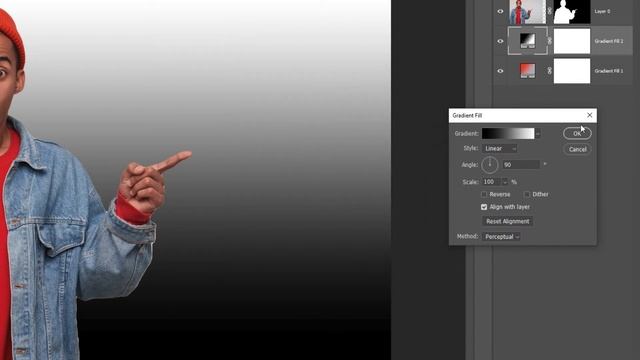Toggle the mask link icon on Gradient Fill 1
640x360 pixels.
click(x=549, y=71)
